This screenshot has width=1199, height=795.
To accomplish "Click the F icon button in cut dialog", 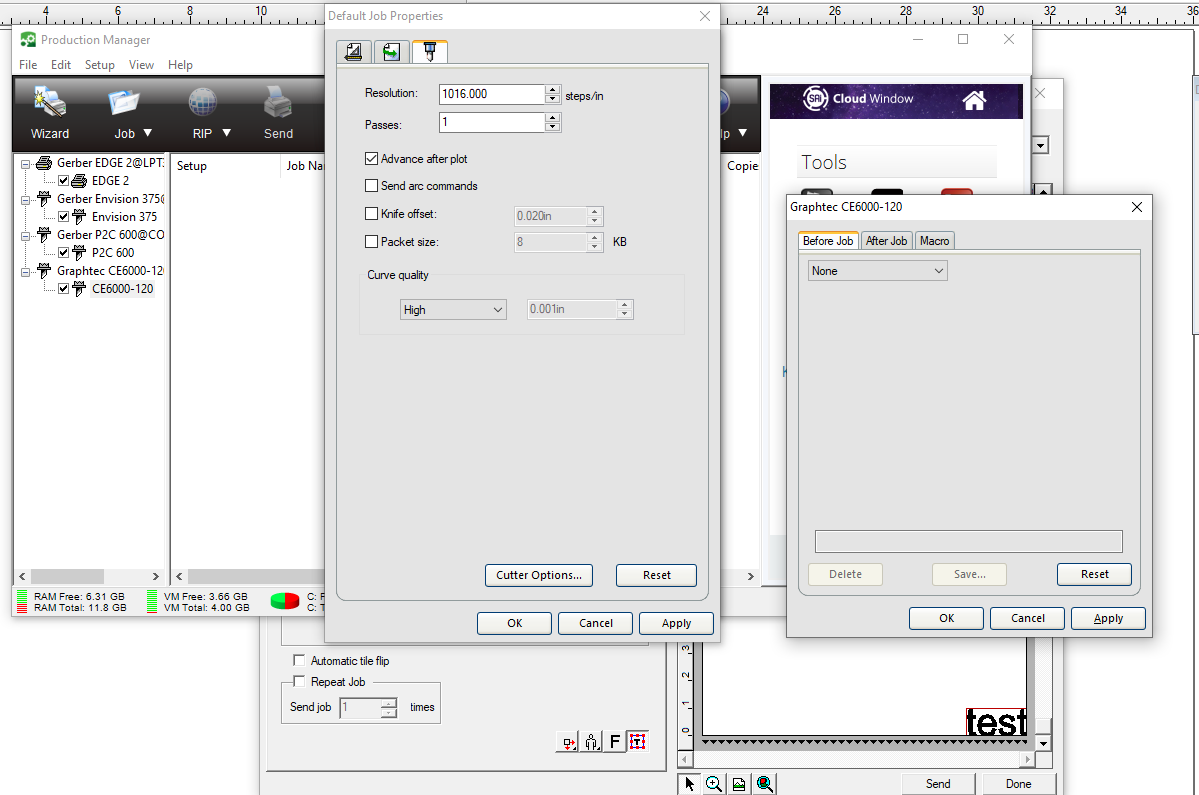I will pos(615,741).
